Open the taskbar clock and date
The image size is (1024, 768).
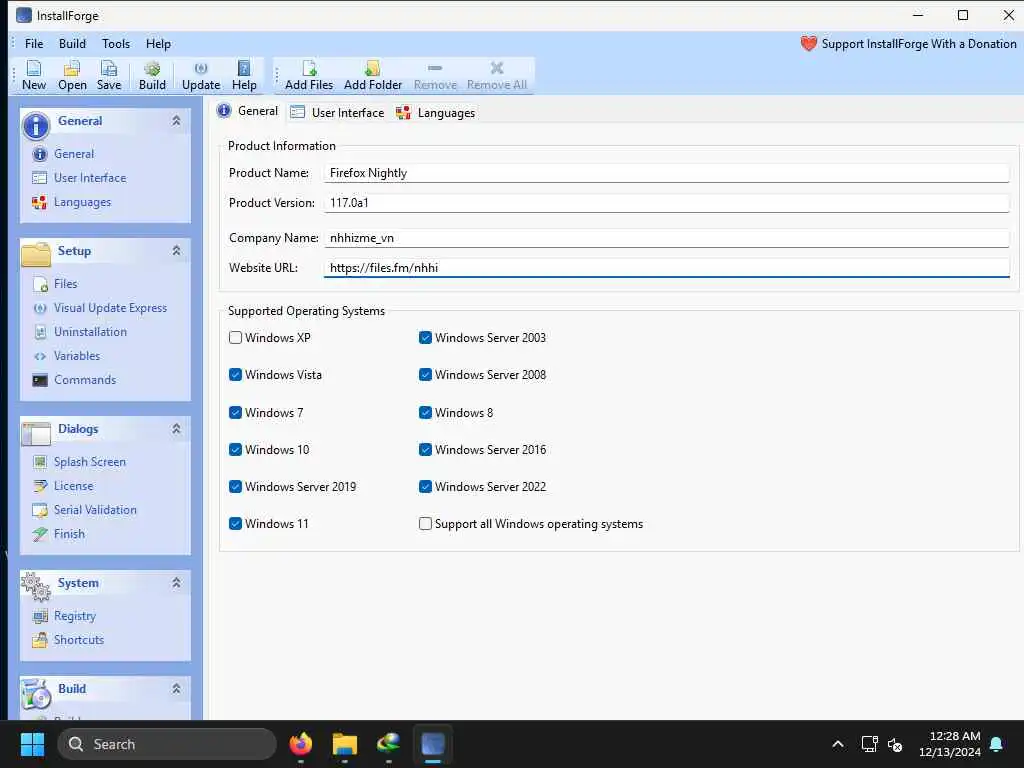coord(950,744)
